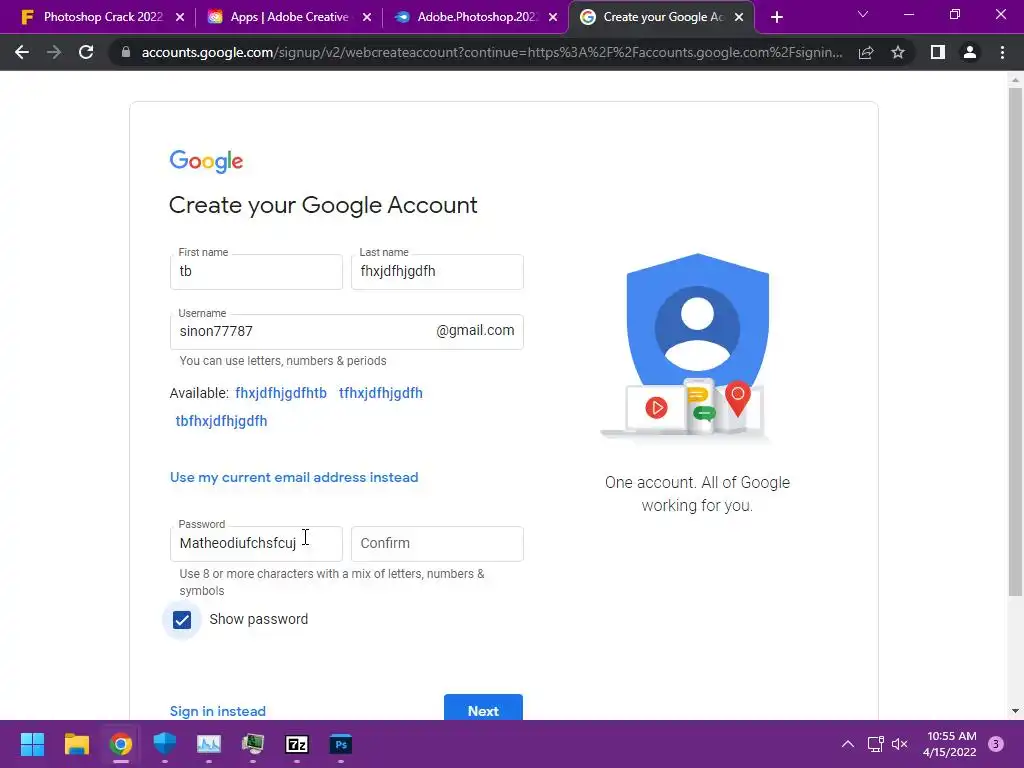Open File Explorer from taskbar

tap(76, 744)
